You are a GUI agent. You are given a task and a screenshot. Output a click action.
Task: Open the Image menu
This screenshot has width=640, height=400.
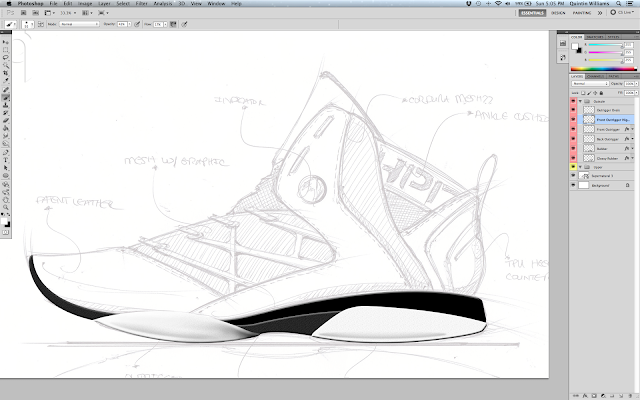(85, 3)
